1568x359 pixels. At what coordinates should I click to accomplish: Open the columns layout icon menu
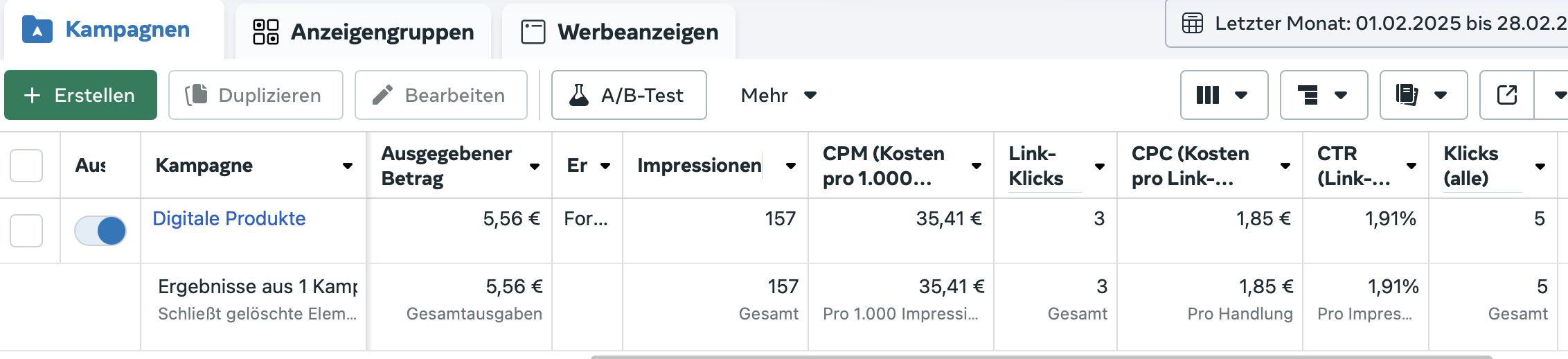pyautogui.click(x=1224, y=95)
